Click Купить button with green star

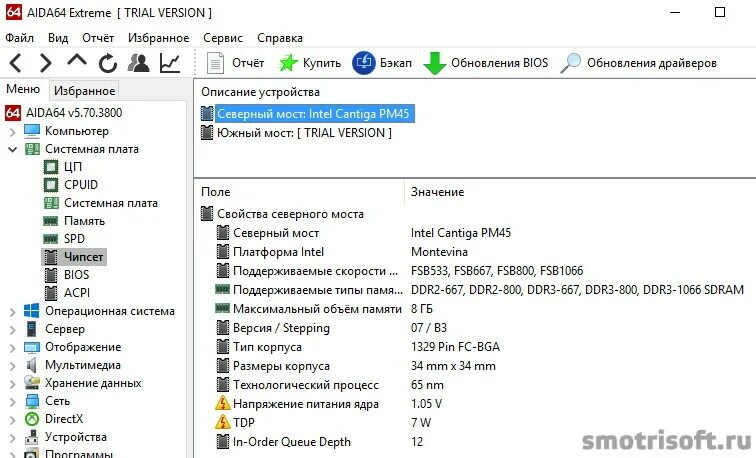(310, 63)
